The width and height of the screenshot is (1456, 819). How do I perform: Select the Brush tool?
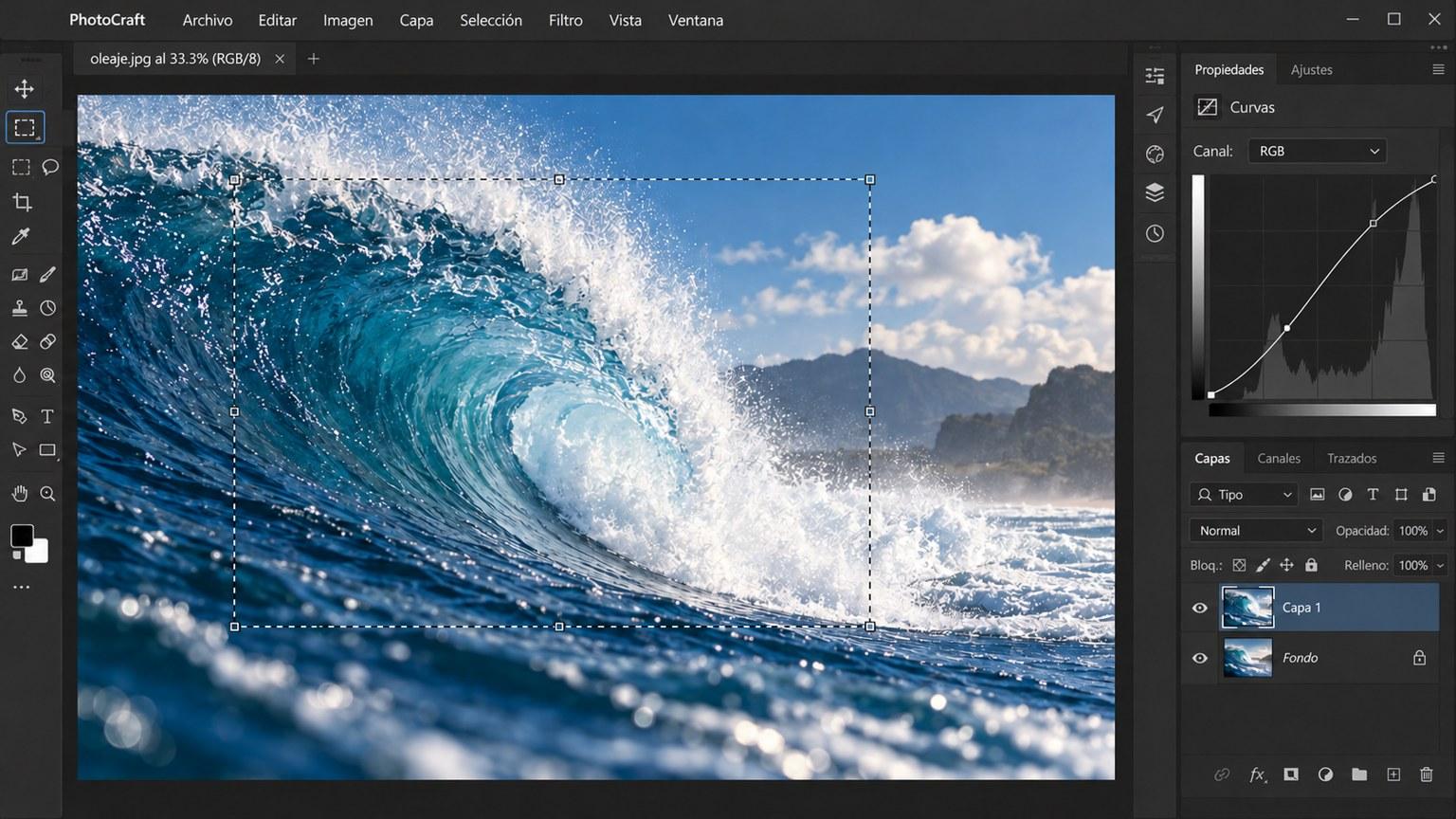(47, 275)
